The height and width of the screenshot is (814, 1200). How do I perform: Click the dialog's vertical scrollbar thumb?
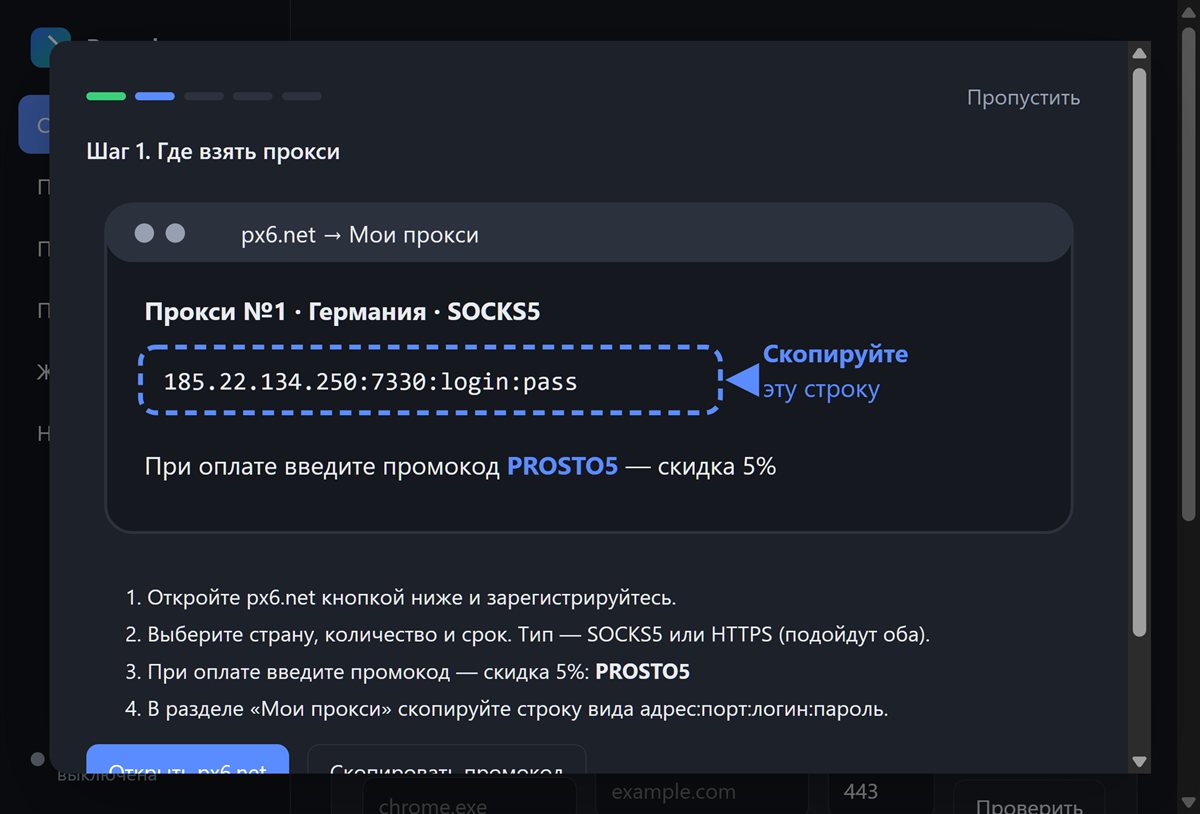tap(1139, 350)
